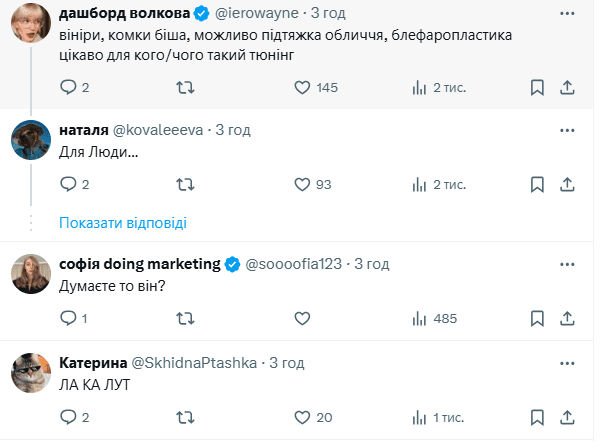This screenshot has width=613, height=442.
Task: Share the tweet by наталя
Action: tap(568, 184)
